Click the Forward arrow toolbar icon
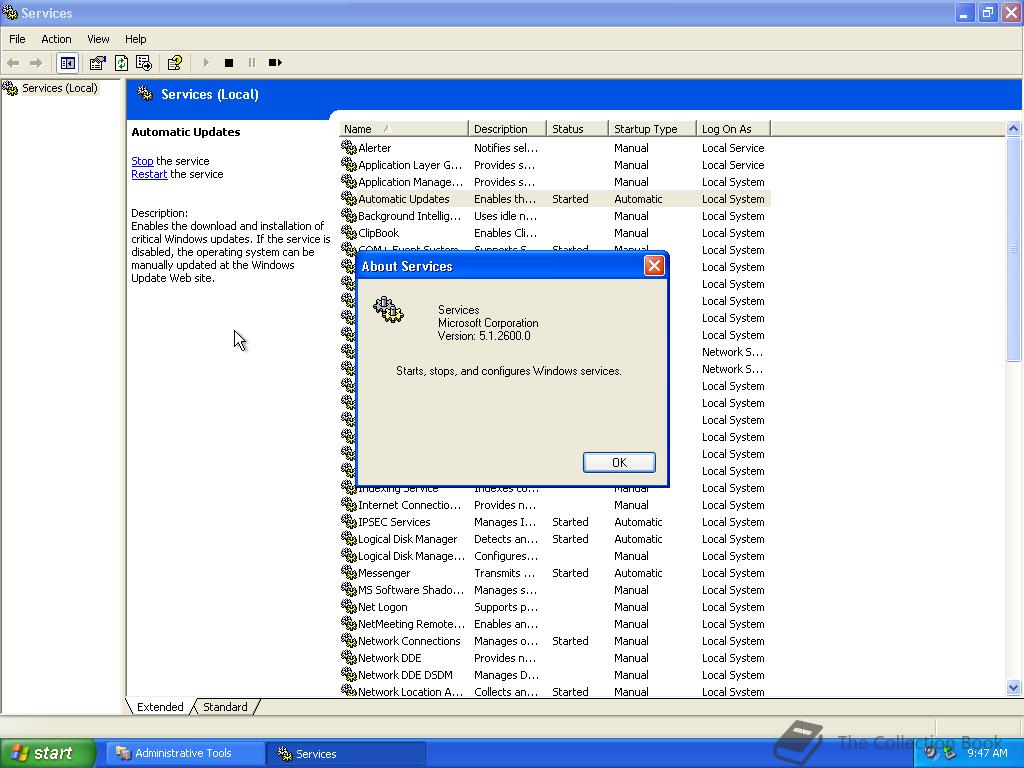 coord(36,63)
